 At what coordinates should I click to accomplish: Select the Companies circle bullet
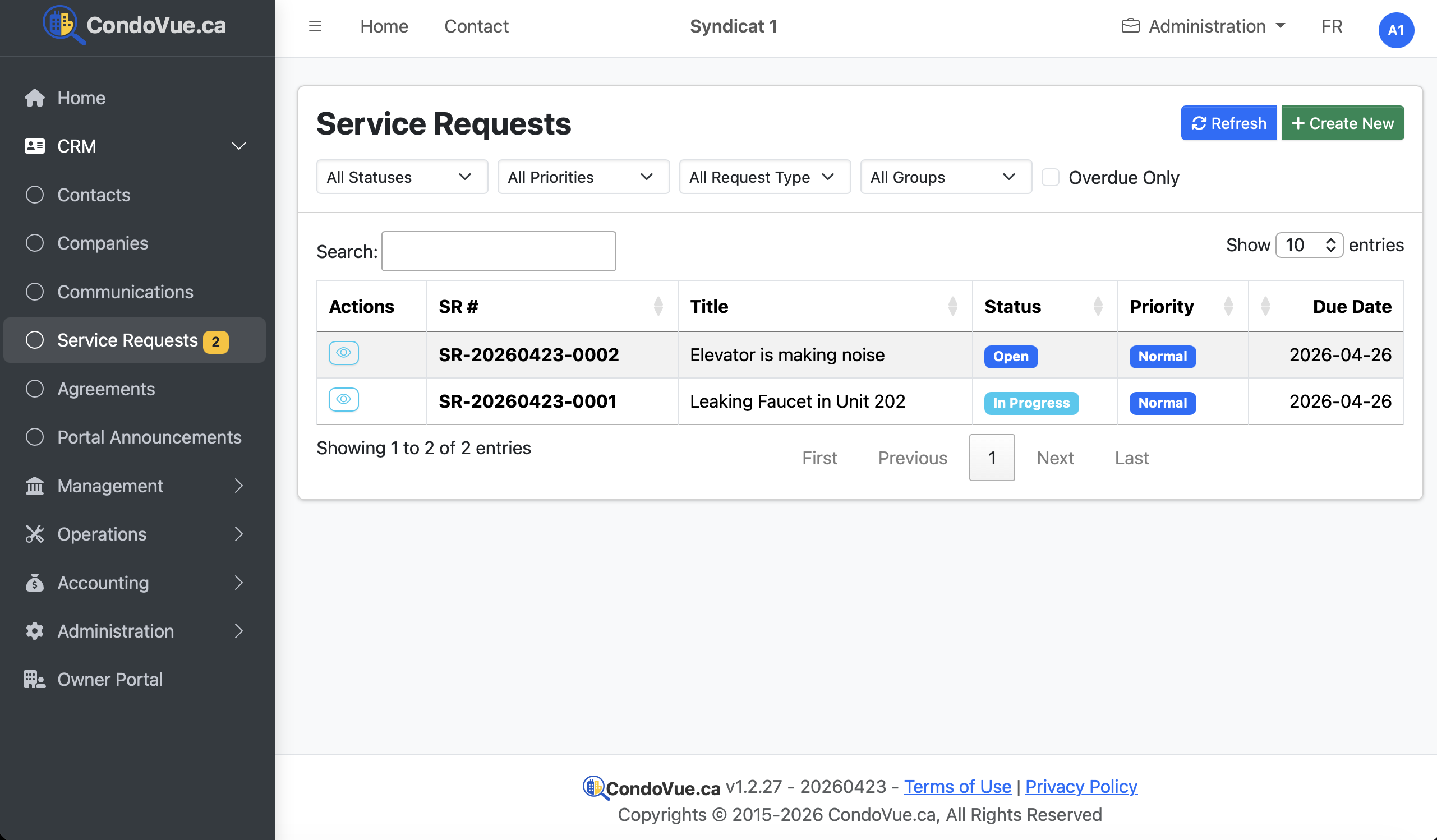(x=34, y=243)
